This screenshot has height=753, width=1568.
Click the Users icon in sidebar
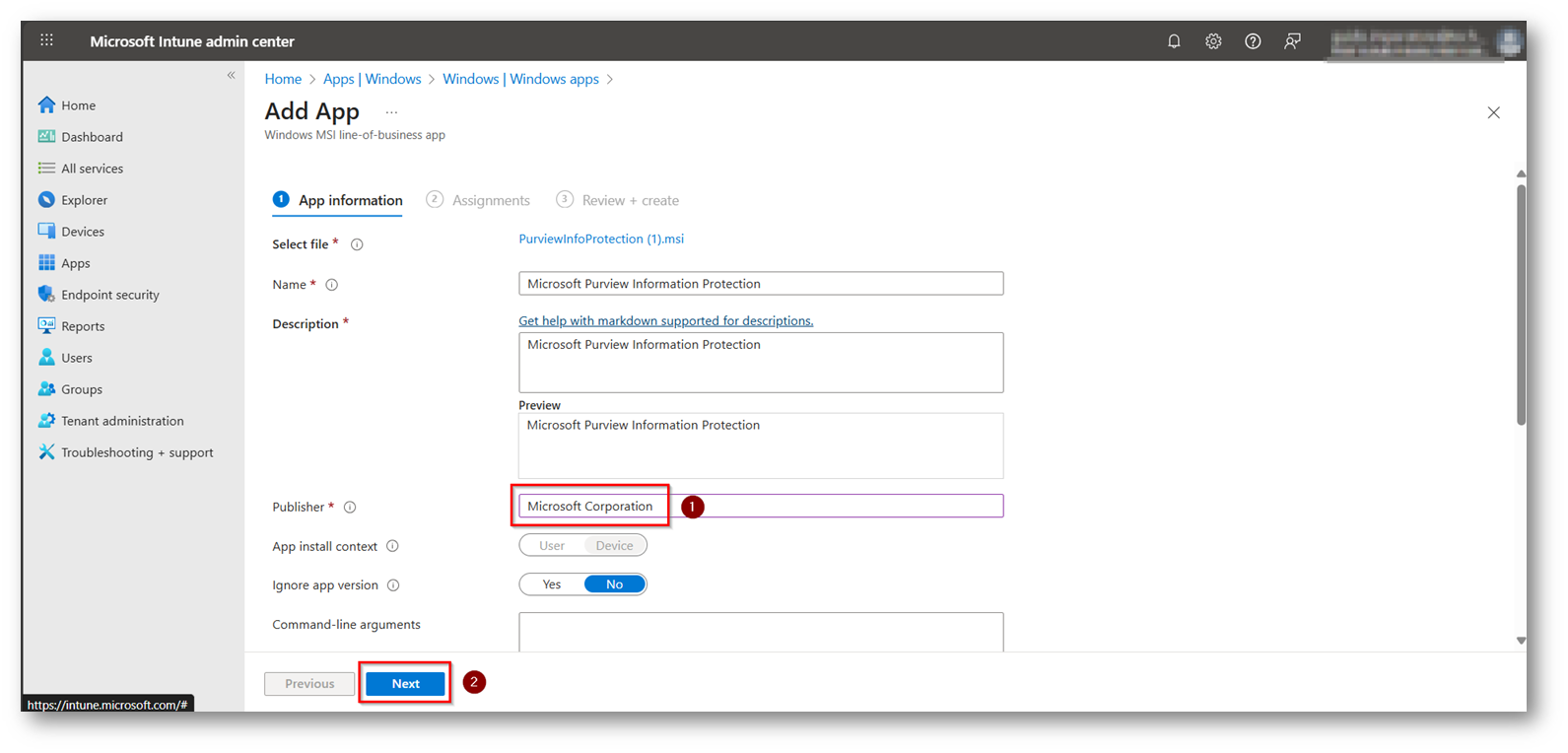[46, 357]
